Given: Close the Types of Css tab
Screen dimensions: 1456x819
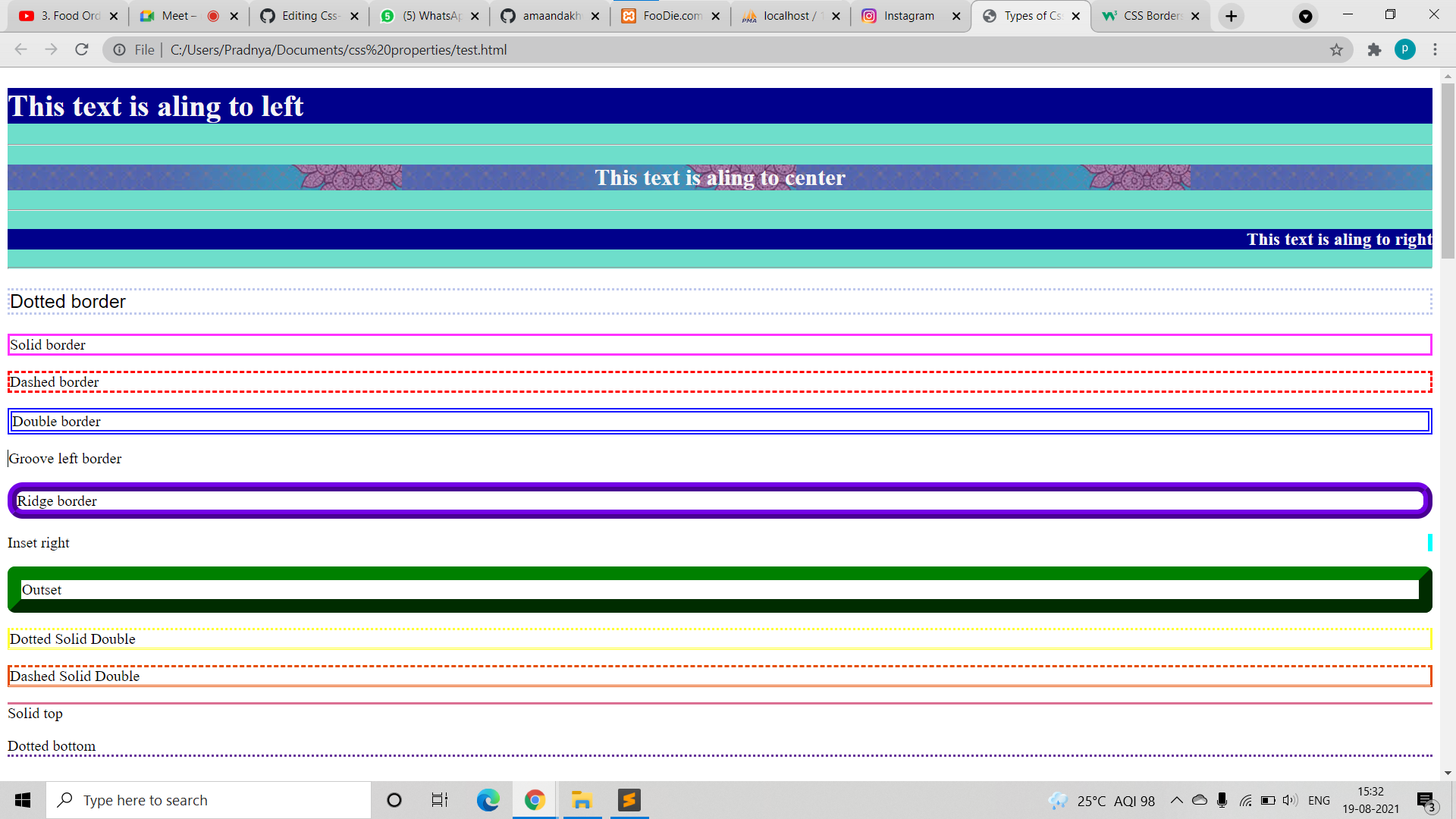Looking at the screenshot, I should click(1075, 16).
